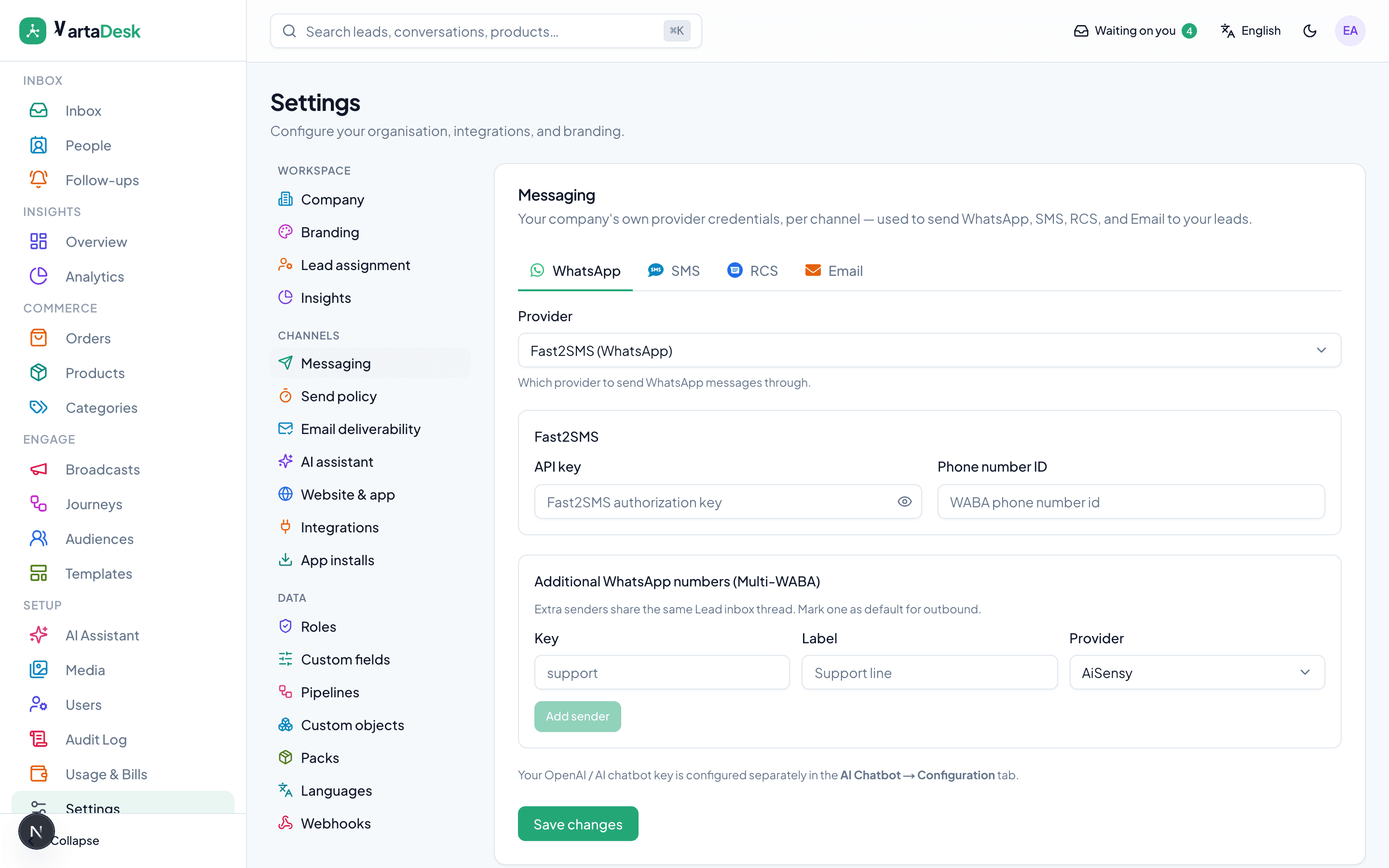Click the Audit Log scroll icon
Screen dimensions: 1389x868
click(39, 739)
